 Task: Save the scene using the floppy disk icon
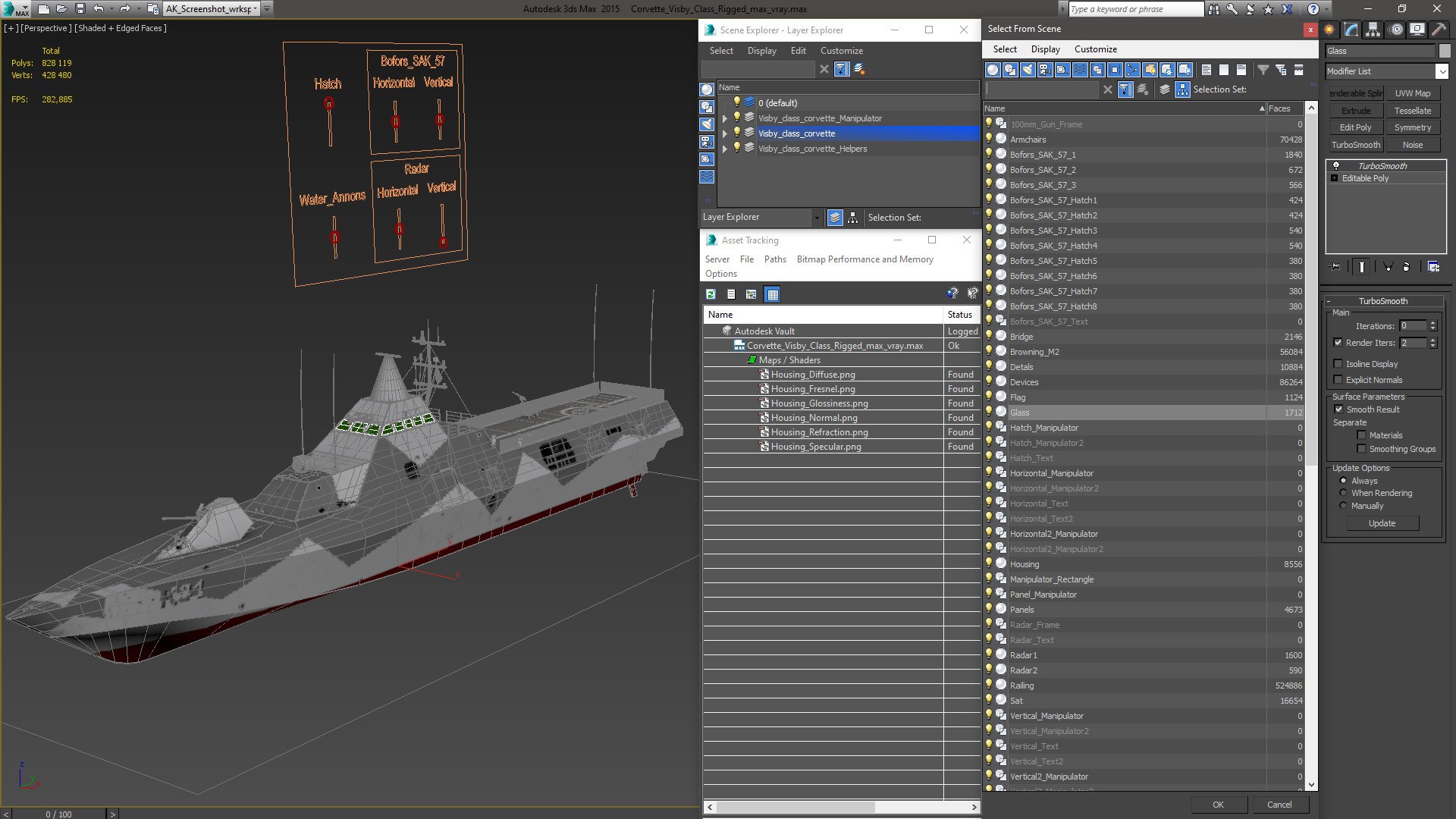80,9
